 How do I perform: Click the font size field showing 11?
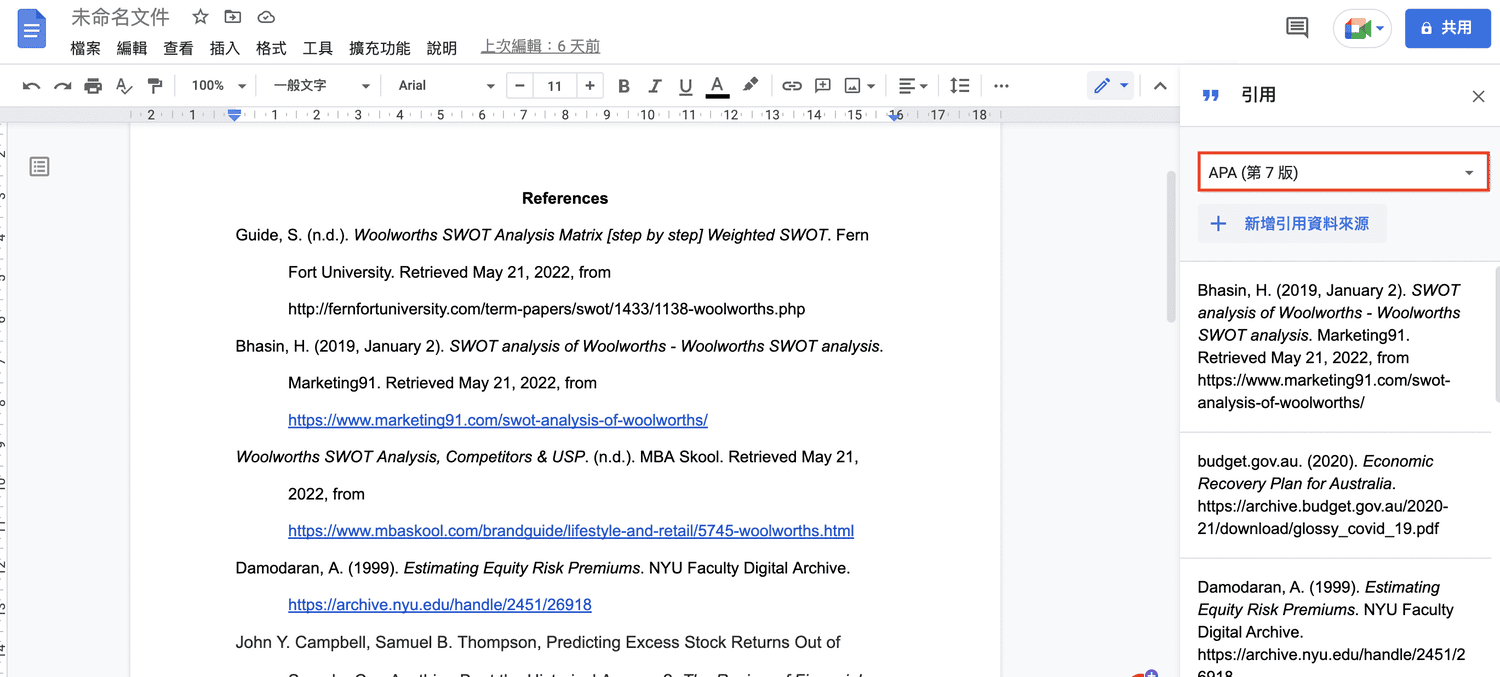tap(555, 86)
